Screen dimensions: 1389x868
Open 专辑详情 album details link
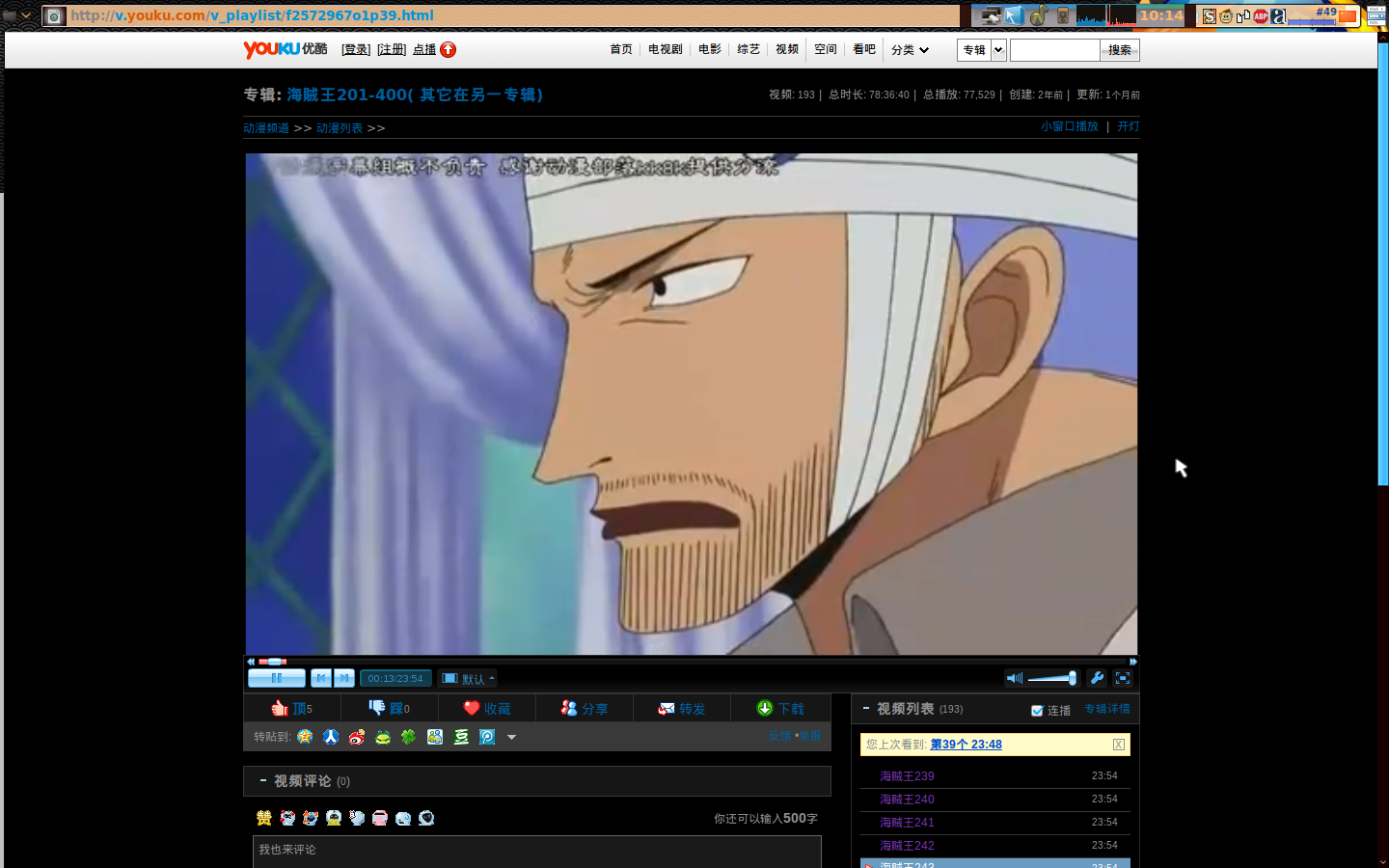pyautogui.click(x=1107, y=709)
